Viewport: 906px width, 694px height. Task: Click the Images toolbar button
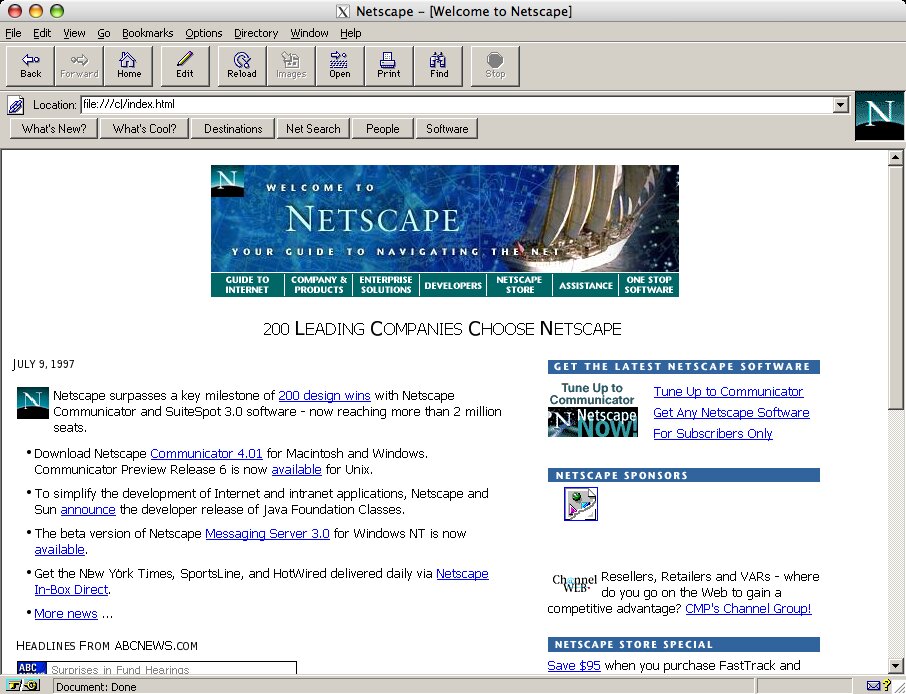pyautogui.click(x=291, y=66)
